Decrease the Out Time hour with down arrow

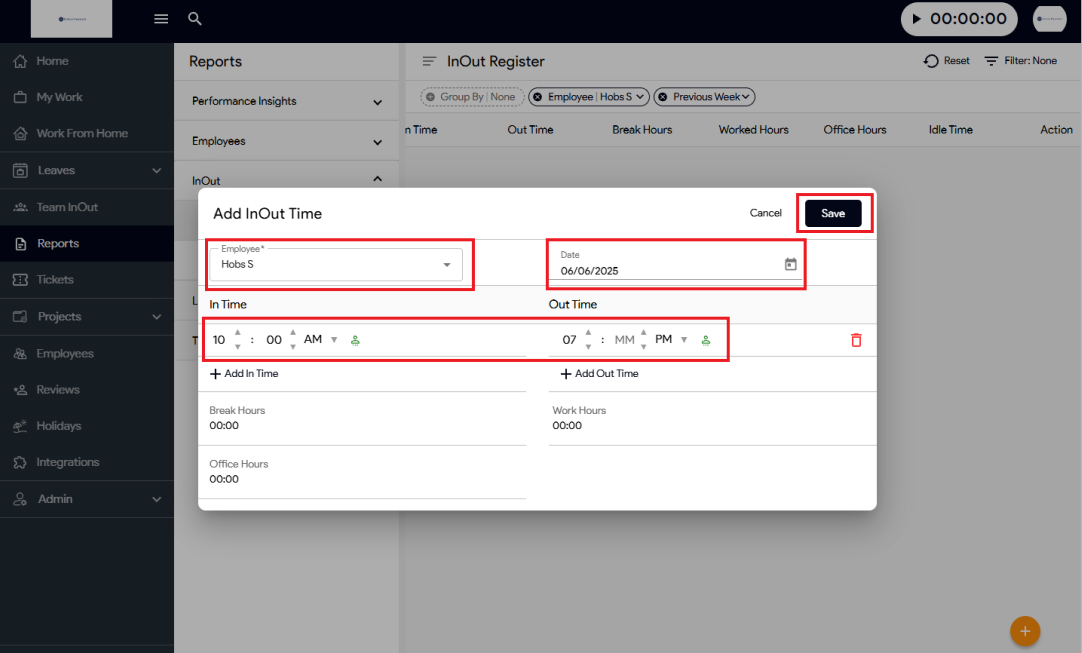click(588, 347)
